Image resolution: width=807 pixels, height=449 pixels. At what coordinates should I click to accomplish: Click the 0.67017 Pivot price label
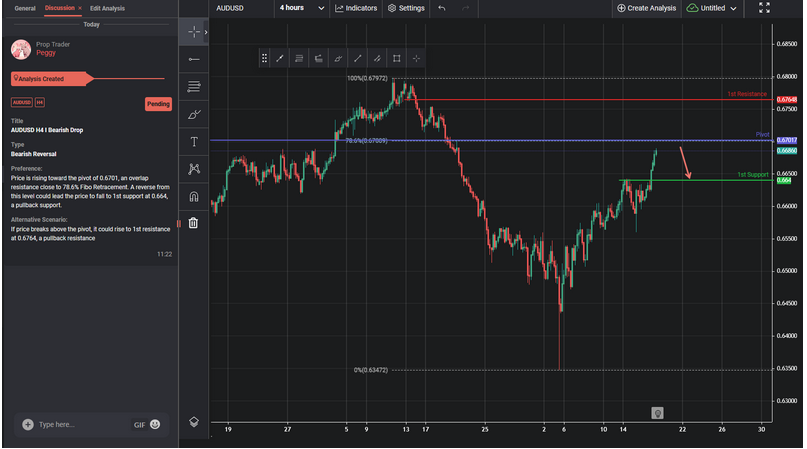[x=786, y=140]
